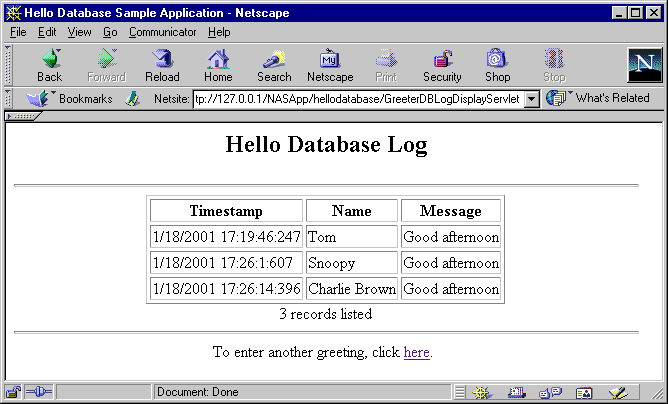
Task: Open the Bookmarks menu icon
Action: [x=37, y=99]
